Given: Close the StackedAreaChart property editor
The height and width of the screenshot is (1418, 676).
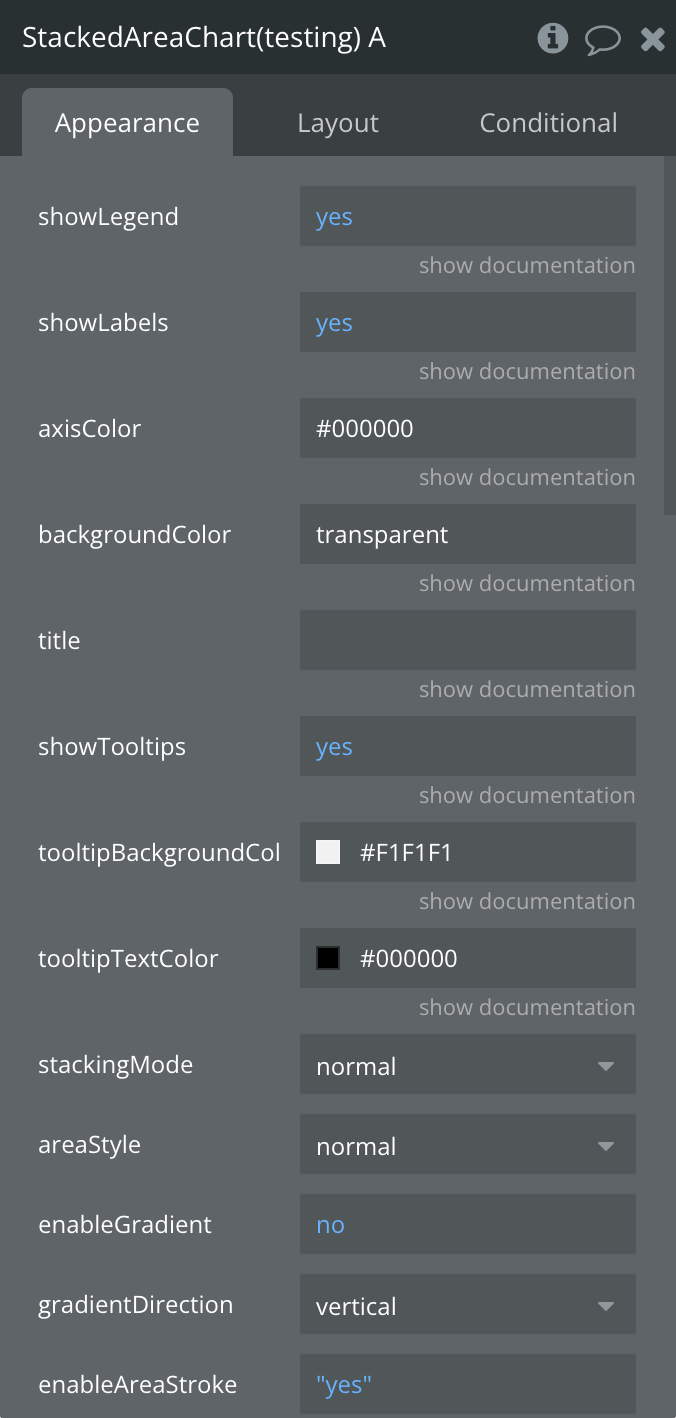Looking at the screenshot, I should (x=653, y=39).
